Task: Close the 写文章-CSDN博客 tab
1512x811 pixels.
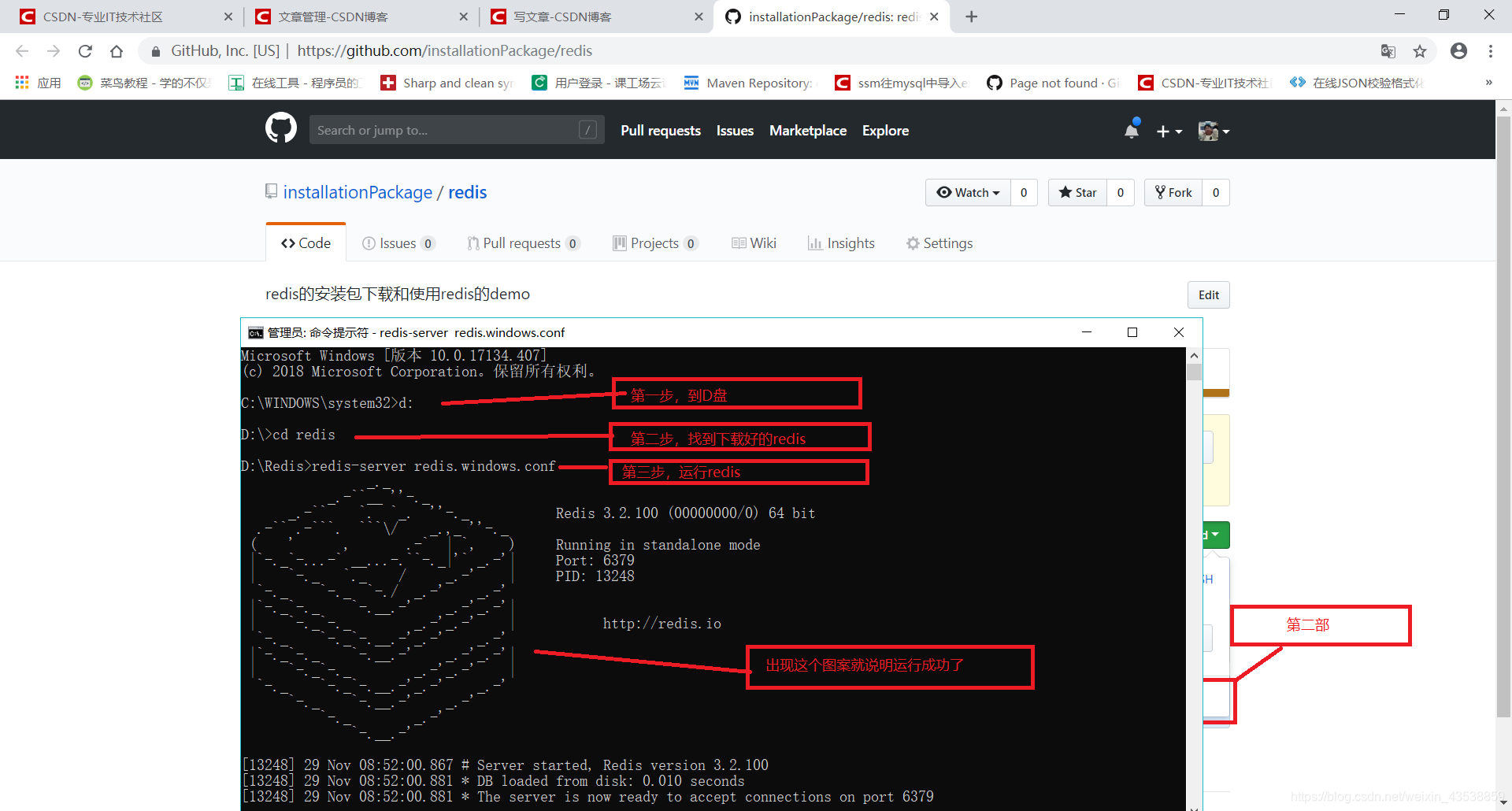Action: [699, 17]
